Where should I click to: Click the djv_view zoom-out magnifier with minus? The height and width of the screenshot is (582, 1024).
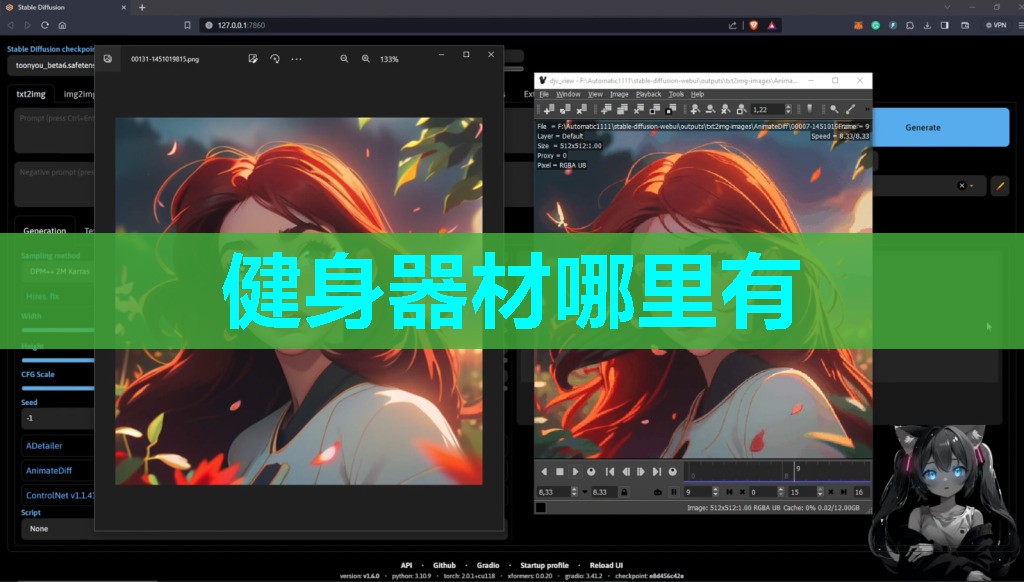(711, 109)
